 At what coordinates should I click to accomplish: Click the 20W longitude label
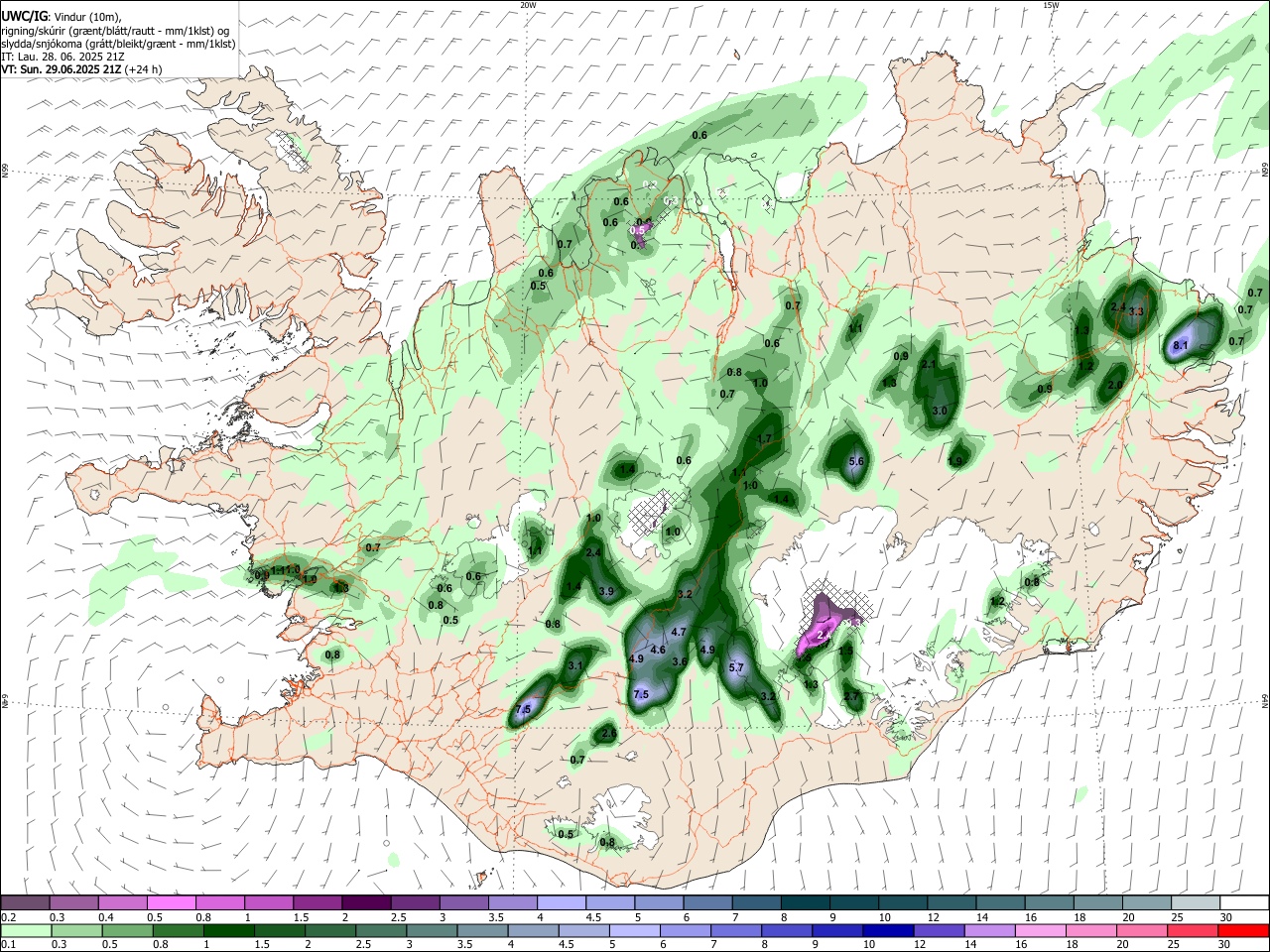[x=528, y=5]
